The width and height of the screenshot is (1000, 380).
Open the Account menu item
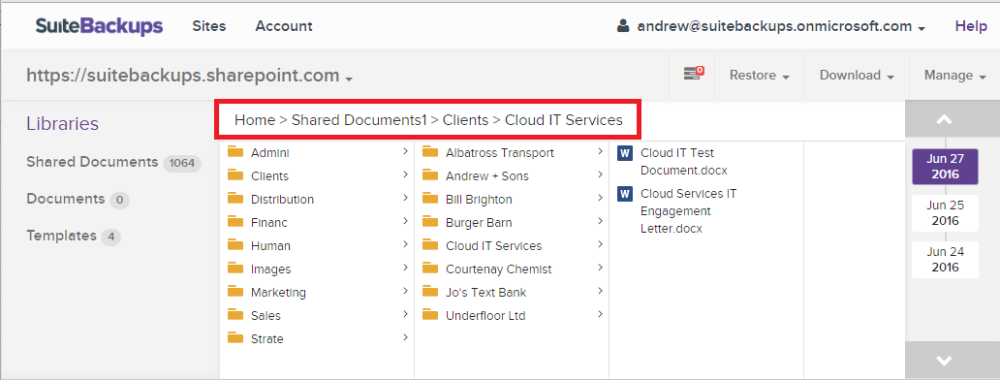[x=284, y=26]
